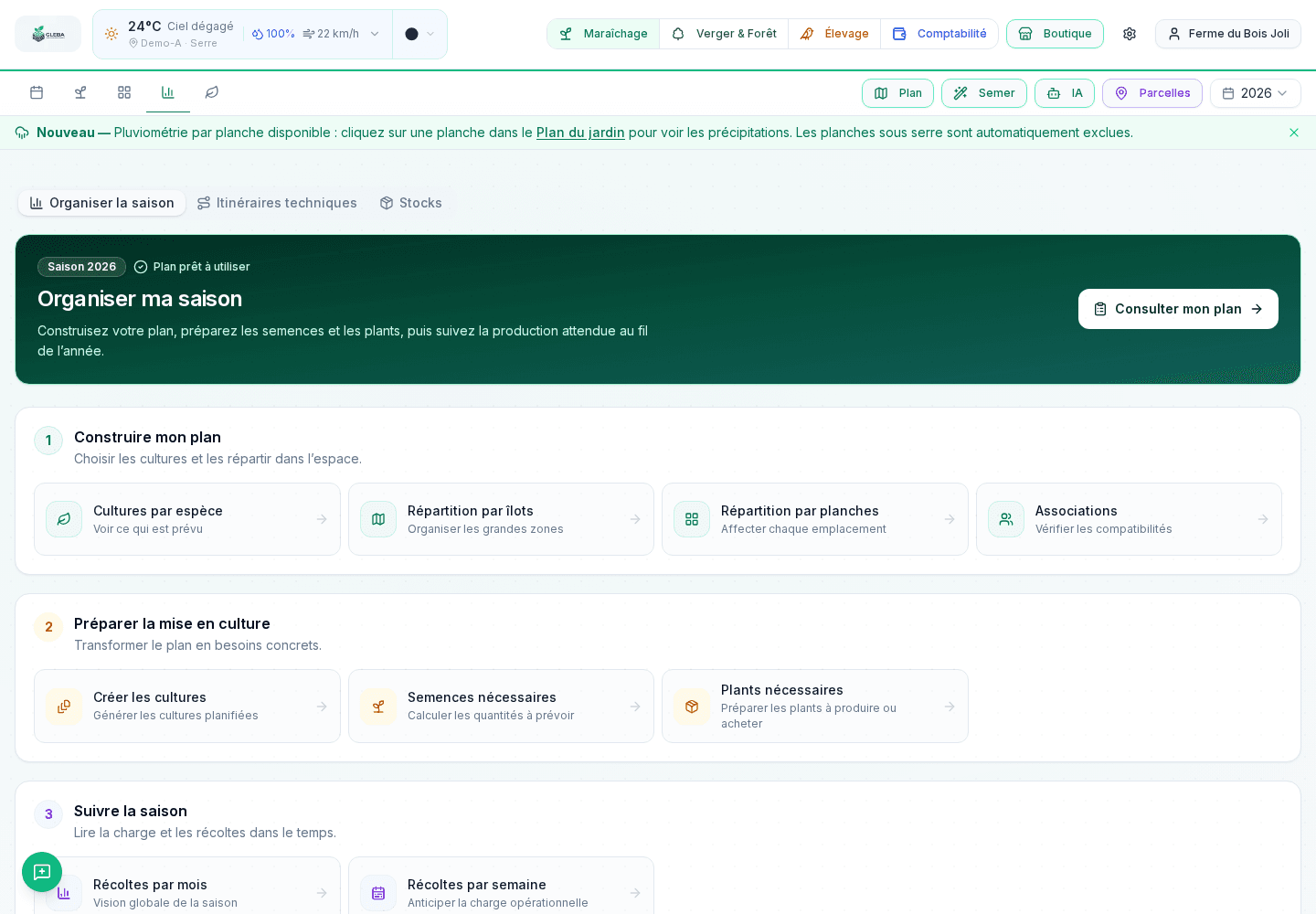The image size is (1316, 914).
Task: Click the Semer button
Action: (x=984, y=93)
